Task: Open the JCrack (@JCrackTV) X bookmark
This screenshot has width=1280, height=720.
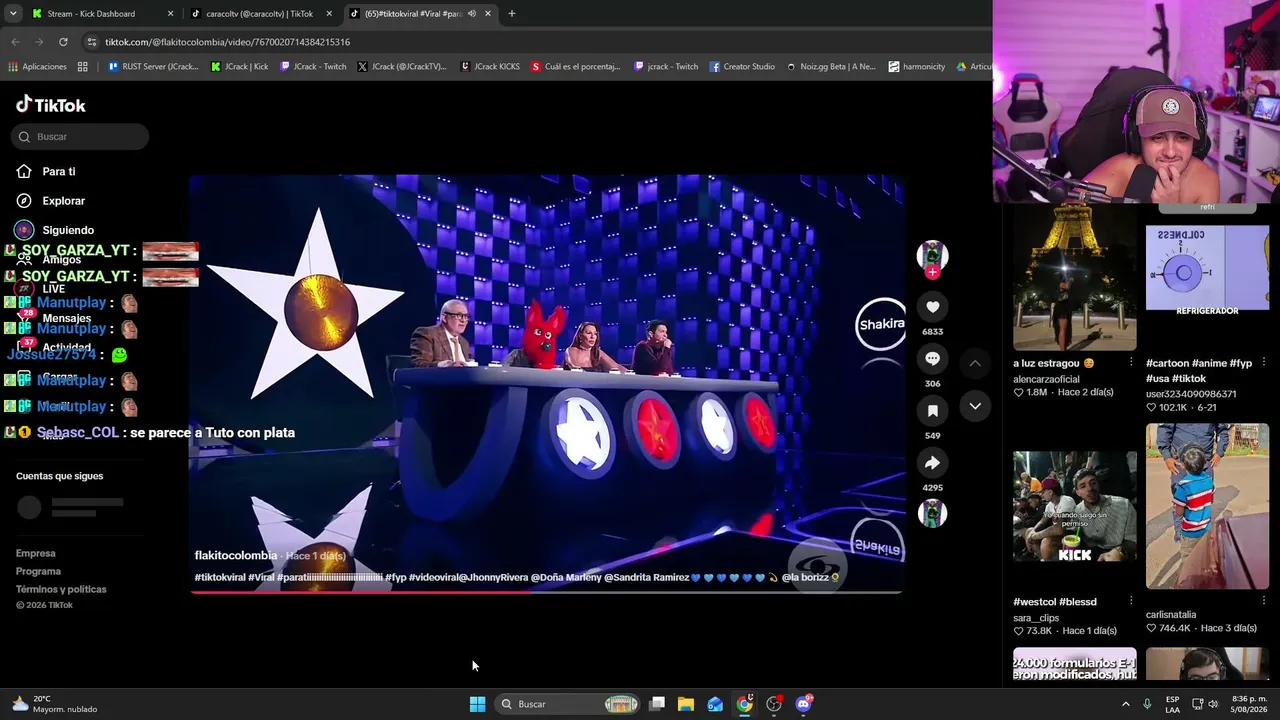Action: (x=402, y=67)
